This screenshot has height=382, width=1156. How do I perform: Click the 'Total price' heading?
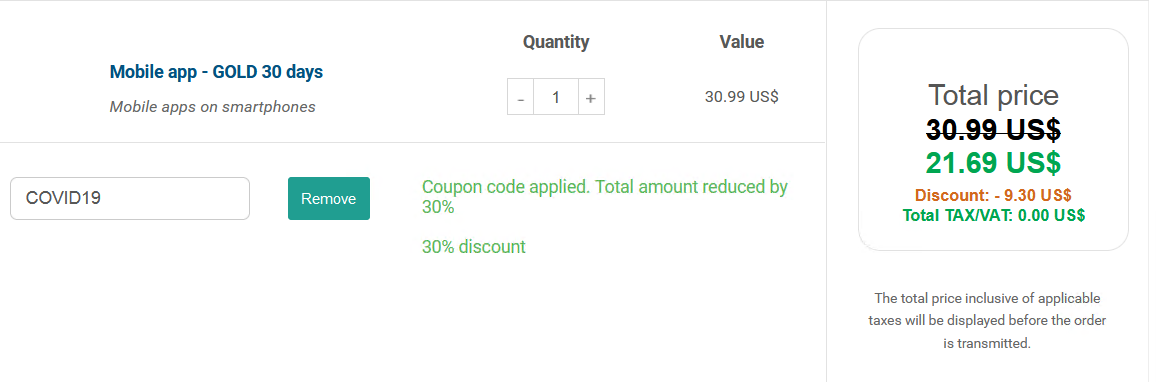[x=993, y=95]
